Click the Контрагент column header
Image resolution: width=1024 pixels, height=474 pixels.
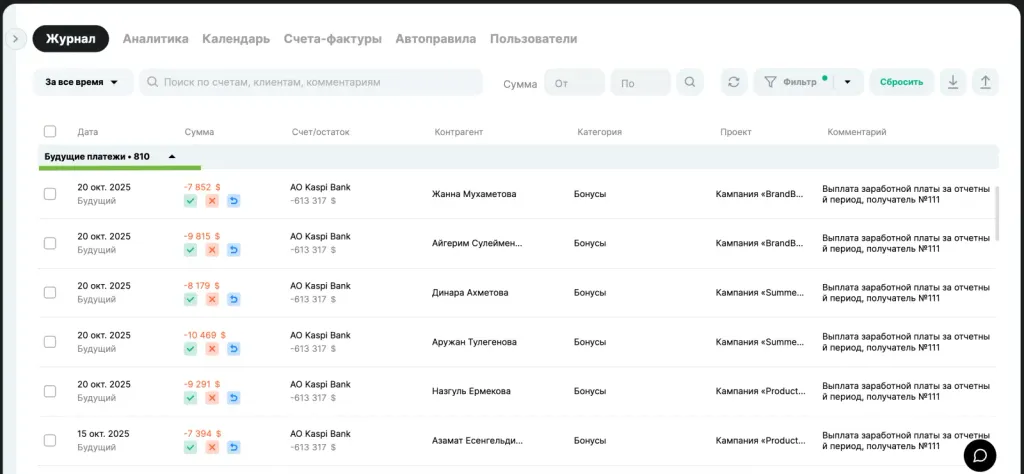point(458,132)
